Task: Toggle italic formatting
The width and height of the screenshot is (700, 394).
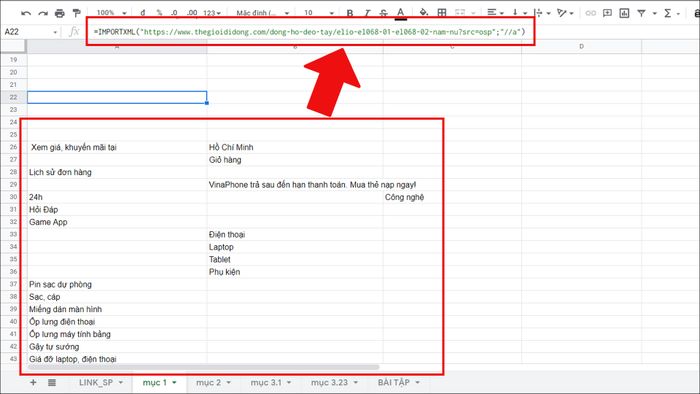Action: point(367,13)
